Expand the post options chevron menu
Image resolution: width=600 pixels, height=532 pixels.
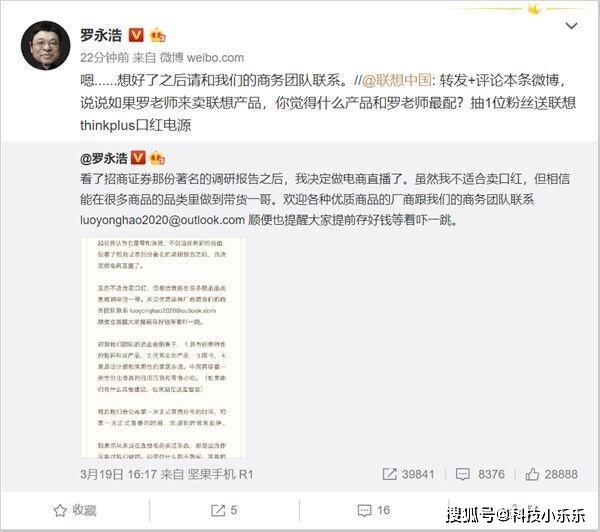pos(571,26)
